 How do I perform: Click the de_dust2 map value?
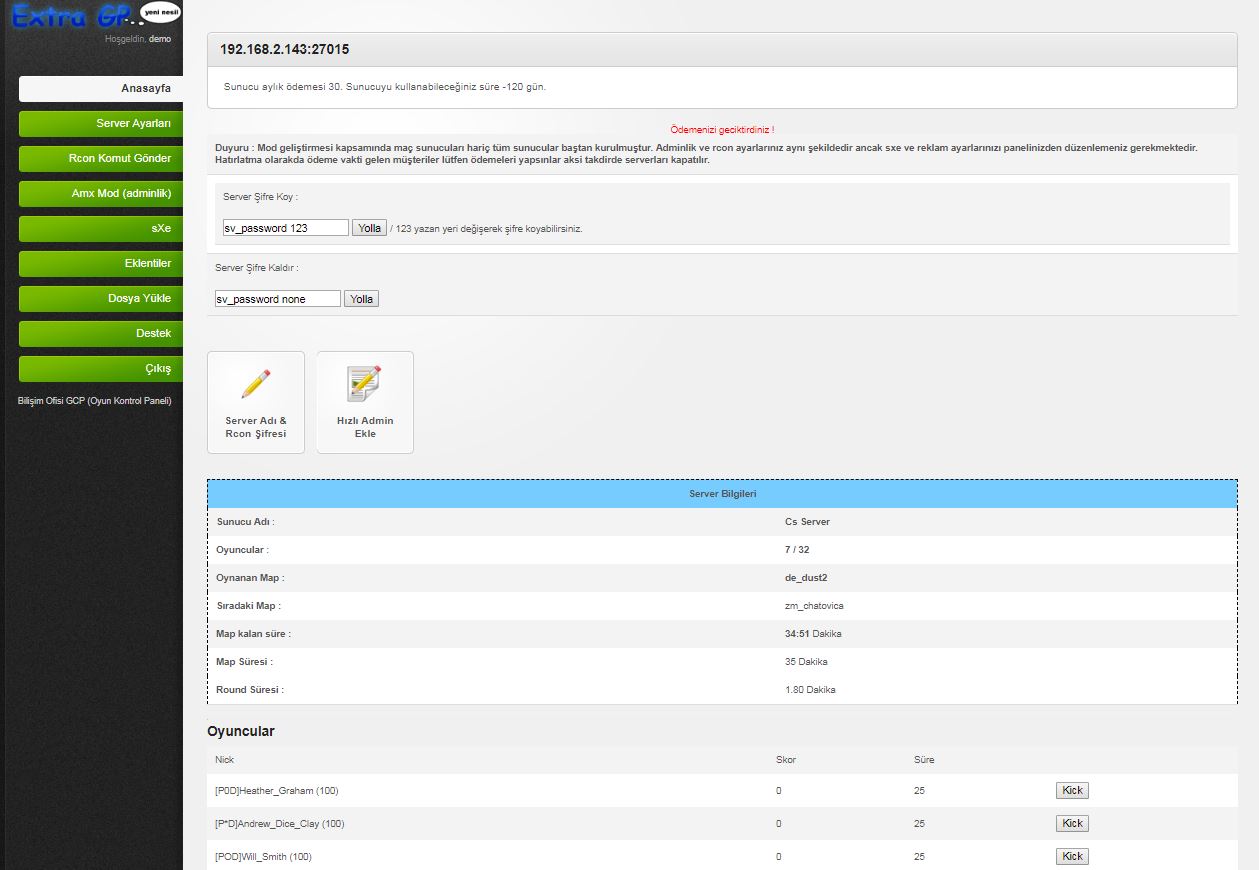tap(804, 578)
